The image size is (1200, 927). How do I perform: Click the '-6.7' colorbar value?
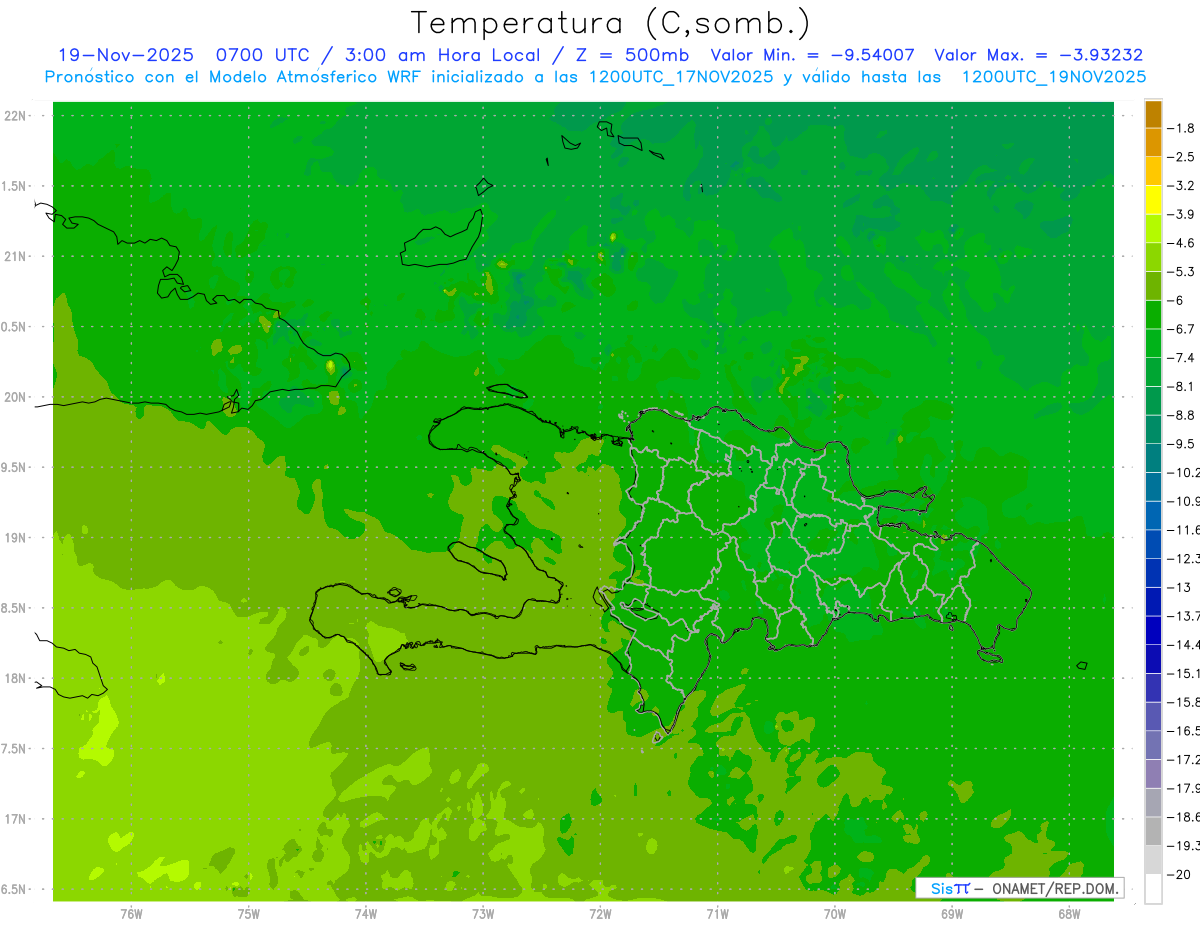[x=1181, y=329]
